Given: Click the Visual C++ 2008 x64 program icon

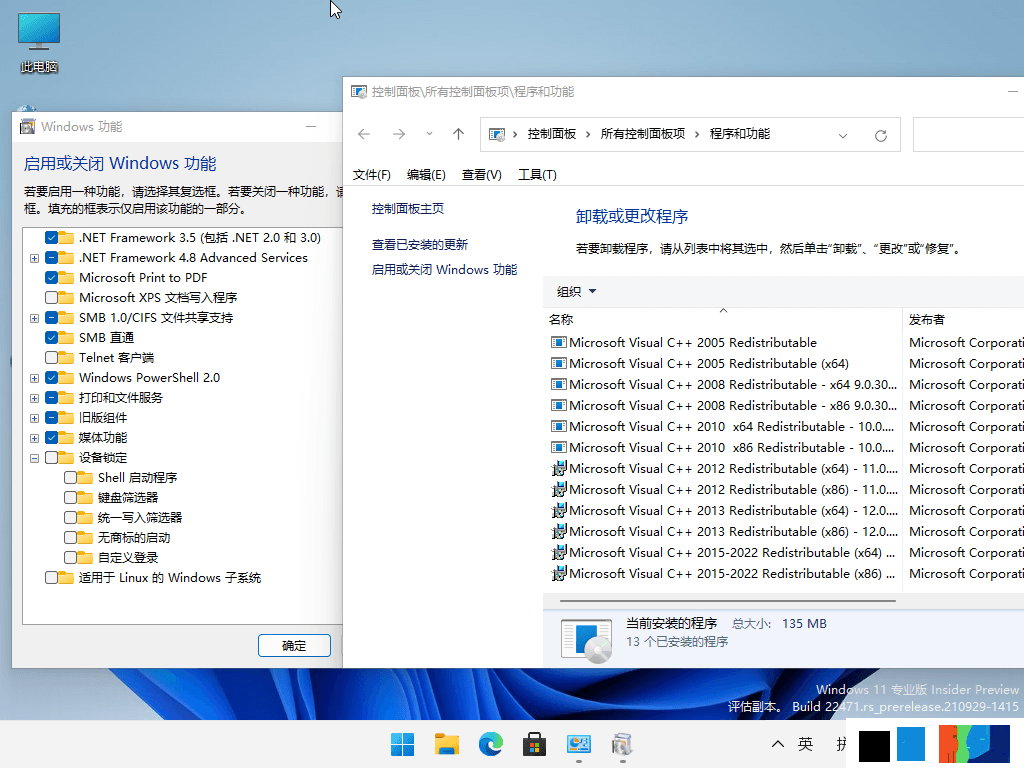Looking at the screenshot, I should (558, 385).
